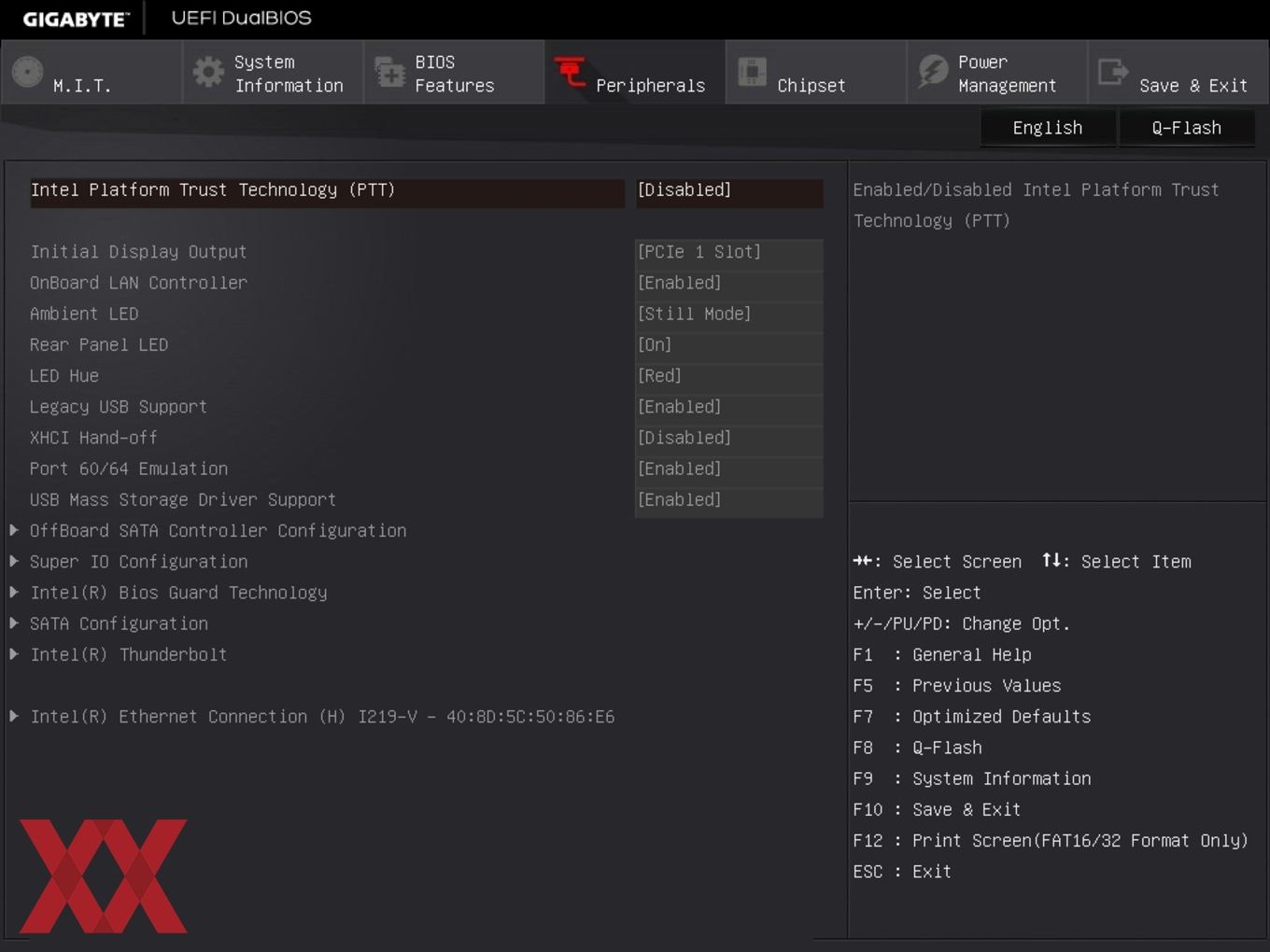Screen dimensions: 1270x952
Task: Select Intel Platform Trust Technology (PTT) label
Action: (x=213, y=190)
